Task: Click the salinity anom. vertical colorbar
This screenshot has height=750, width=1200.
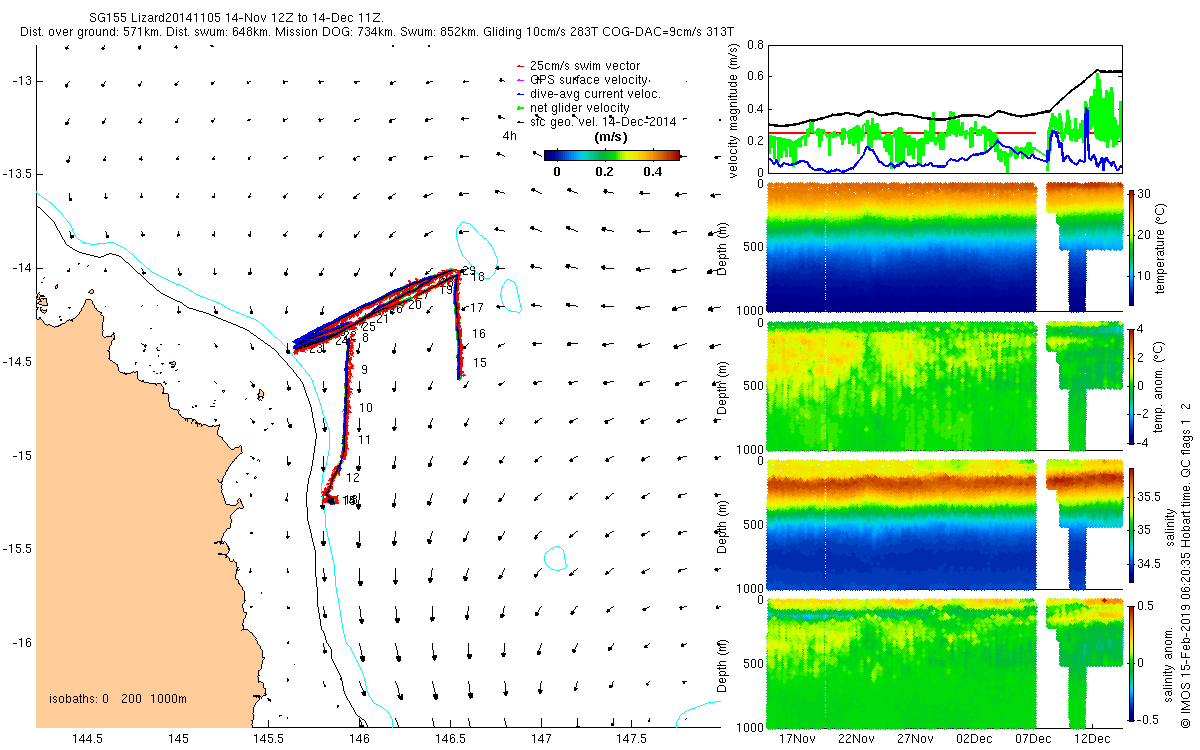Action: 1131,662
